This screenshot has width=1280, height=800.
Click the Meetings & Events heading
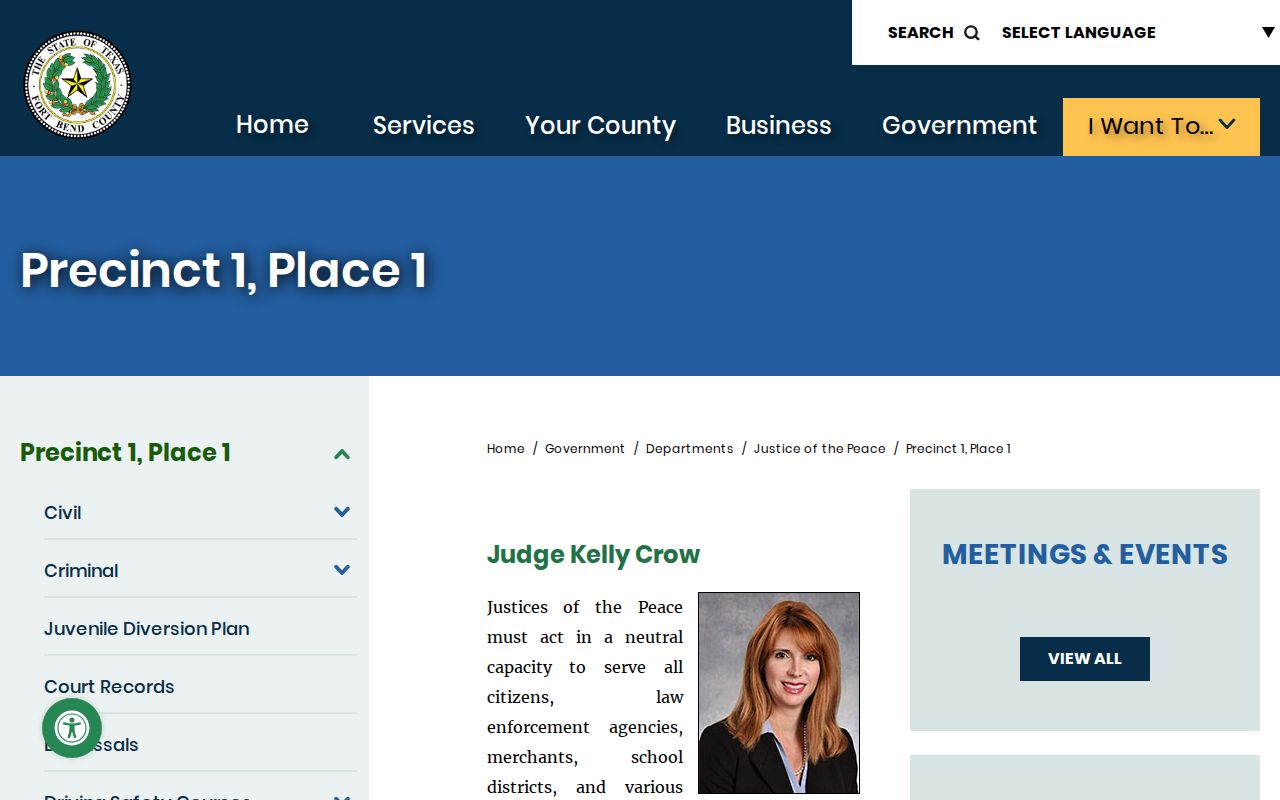1085,554
